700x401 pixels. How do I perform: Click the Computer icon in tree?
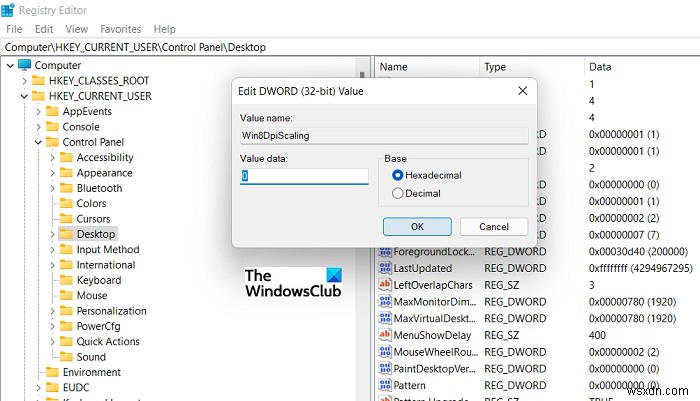pos(24,65)
